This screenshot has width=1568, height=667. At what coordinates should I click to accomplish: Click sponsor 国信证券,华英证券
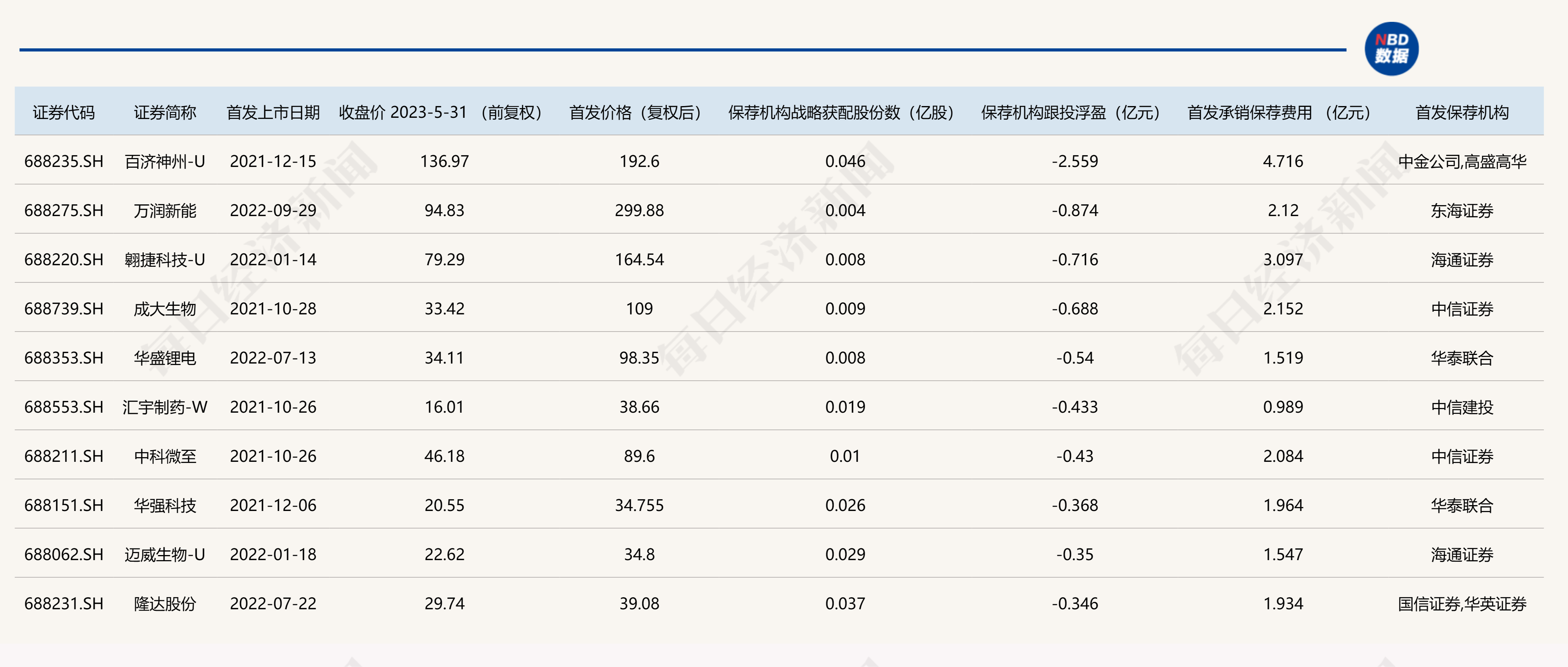[x=1462, y=604]
